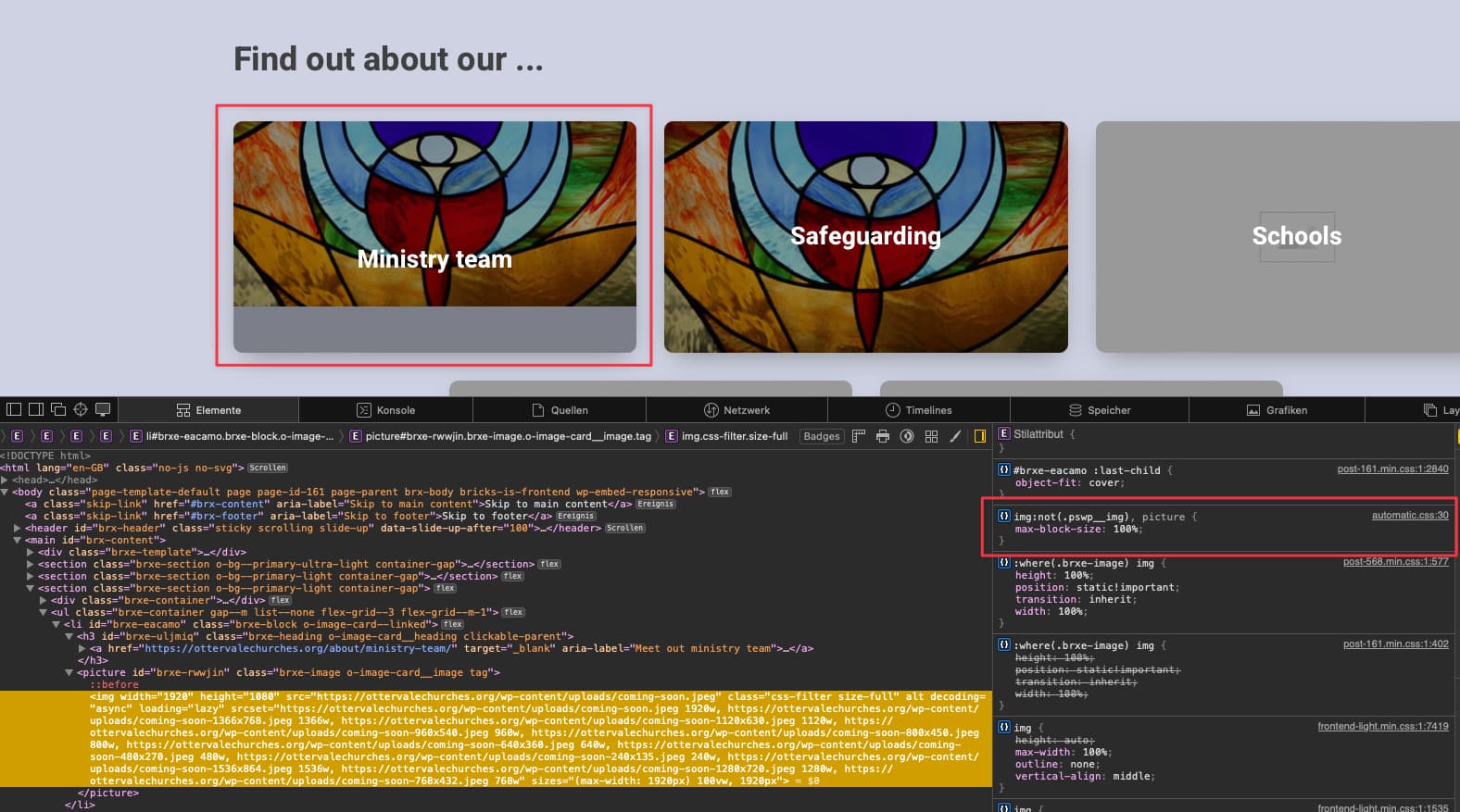Viewport: 1460px width, 812px height.
Task: Select the ::before pseudo-element row
Action: pyautogui.click(x=114, y=684)
